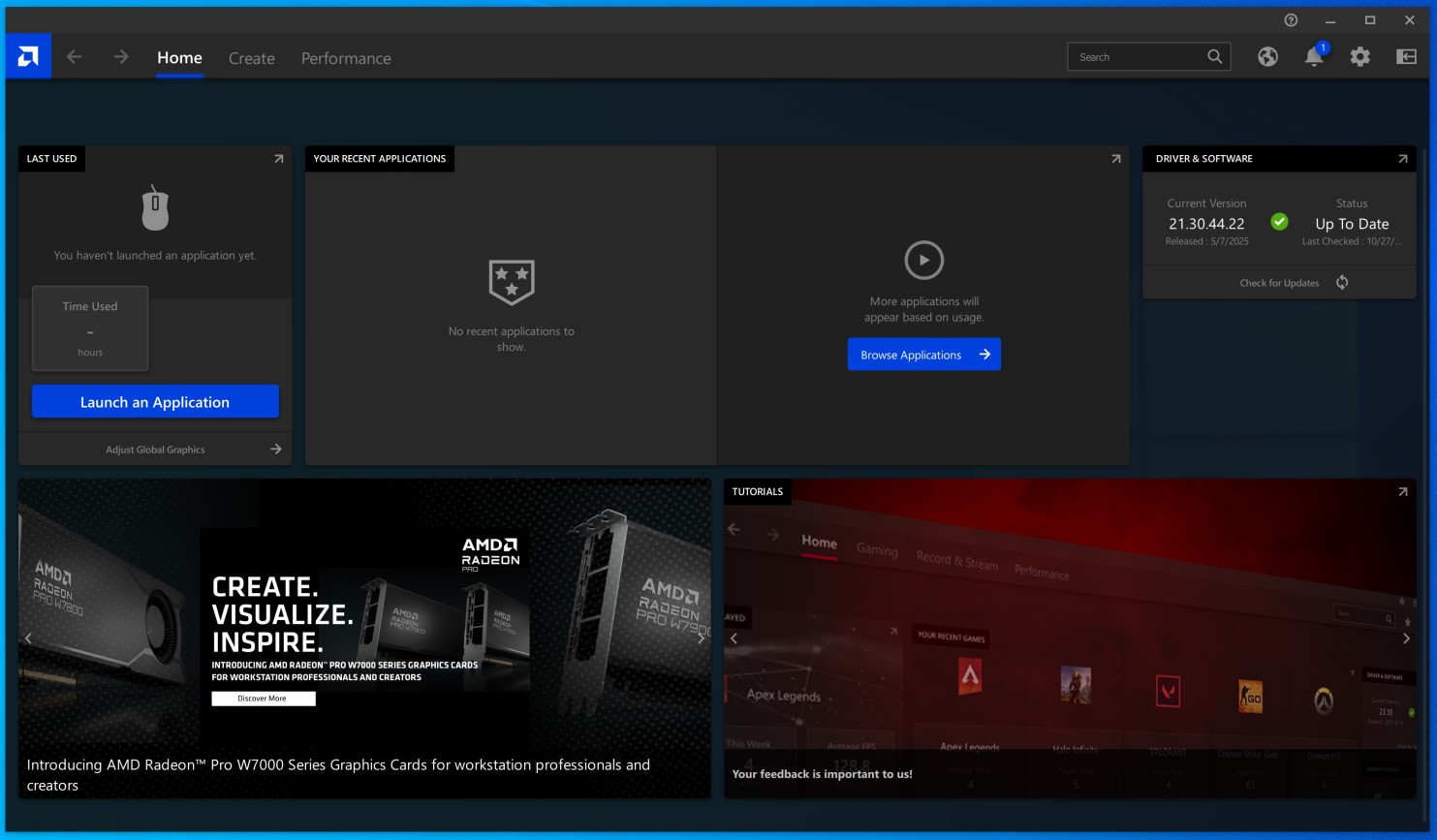
Task: Click the AMD logo in the top-left corner
Action: (x=29, y=55)
